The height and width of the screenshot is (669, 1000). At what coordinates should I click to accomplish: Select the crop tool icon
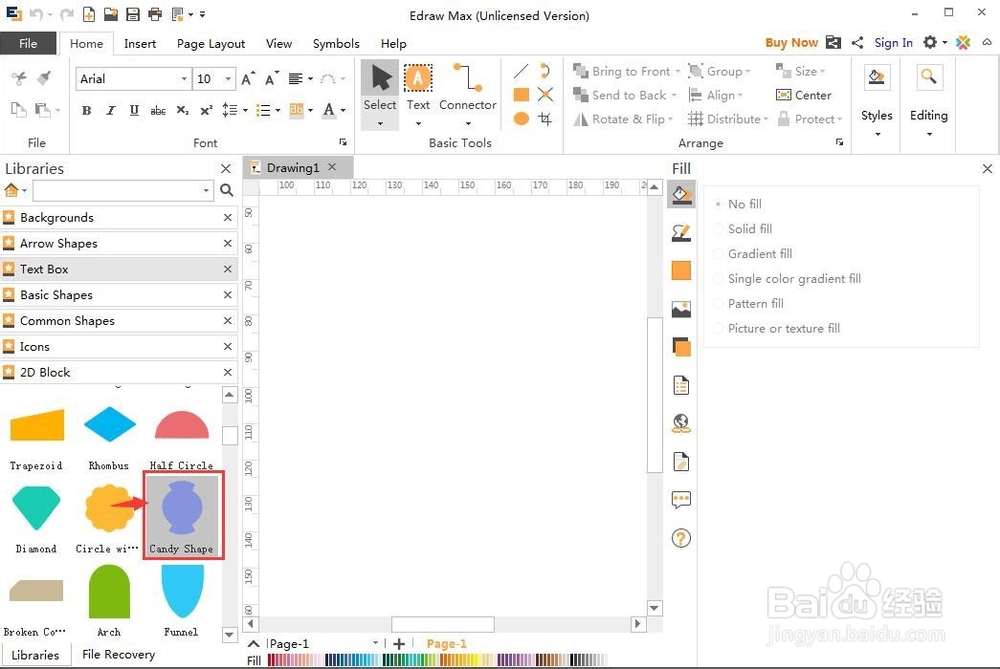pyautogui.click(x=545, y=119)
